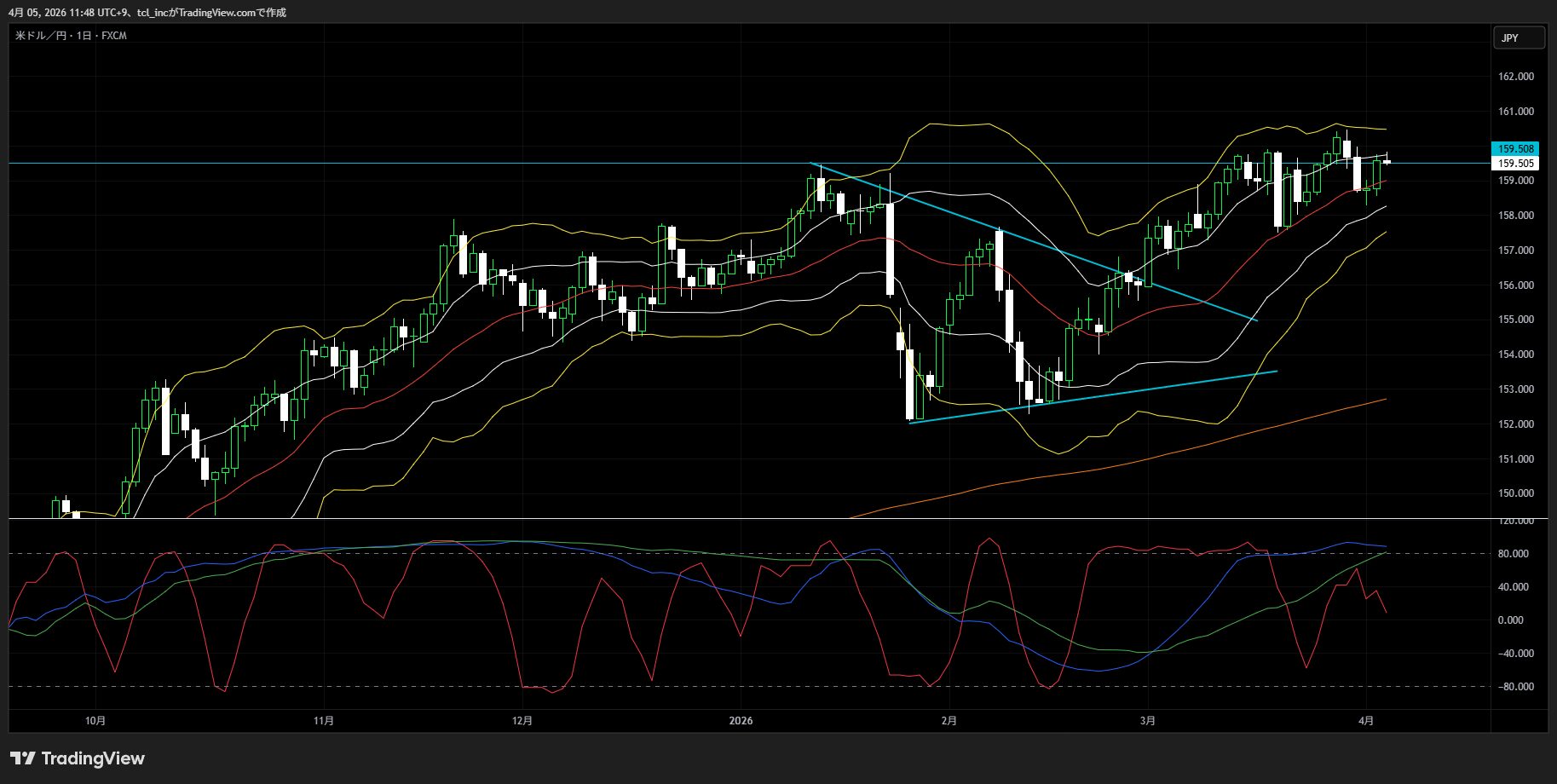Click the 2026 label on the time axis
Screen dimensions: 1557x784
pos(741,721)
